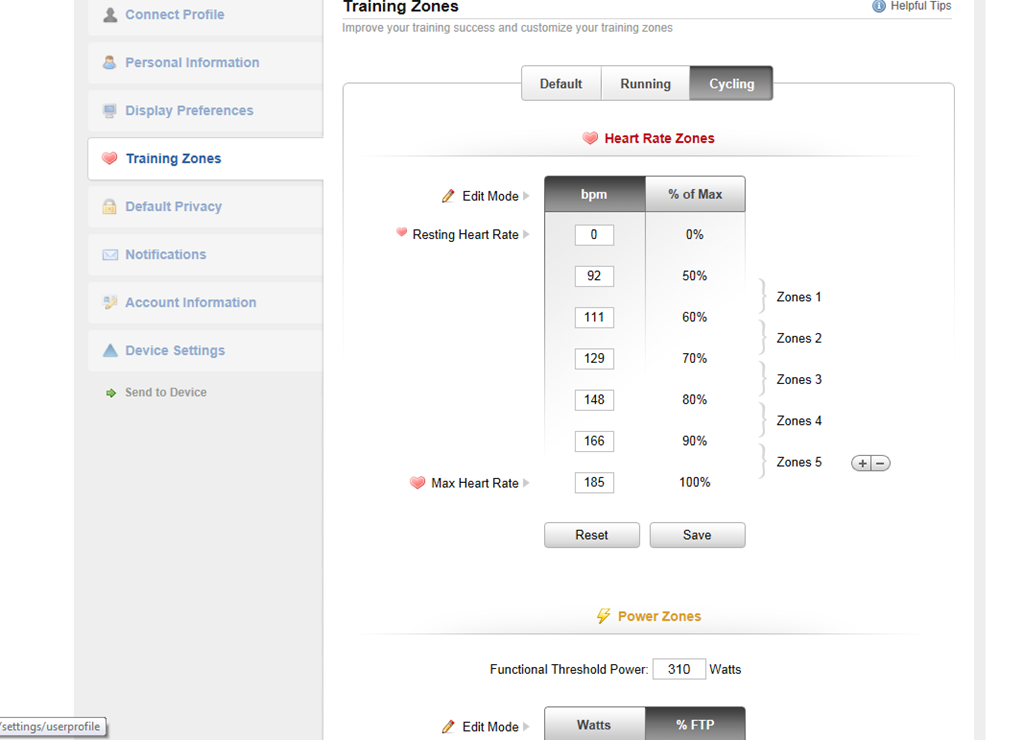Viewport: 1024px width, 740px height.
Task: Click the Display Preferences monitor icon
Action: [x=110, y=110]
